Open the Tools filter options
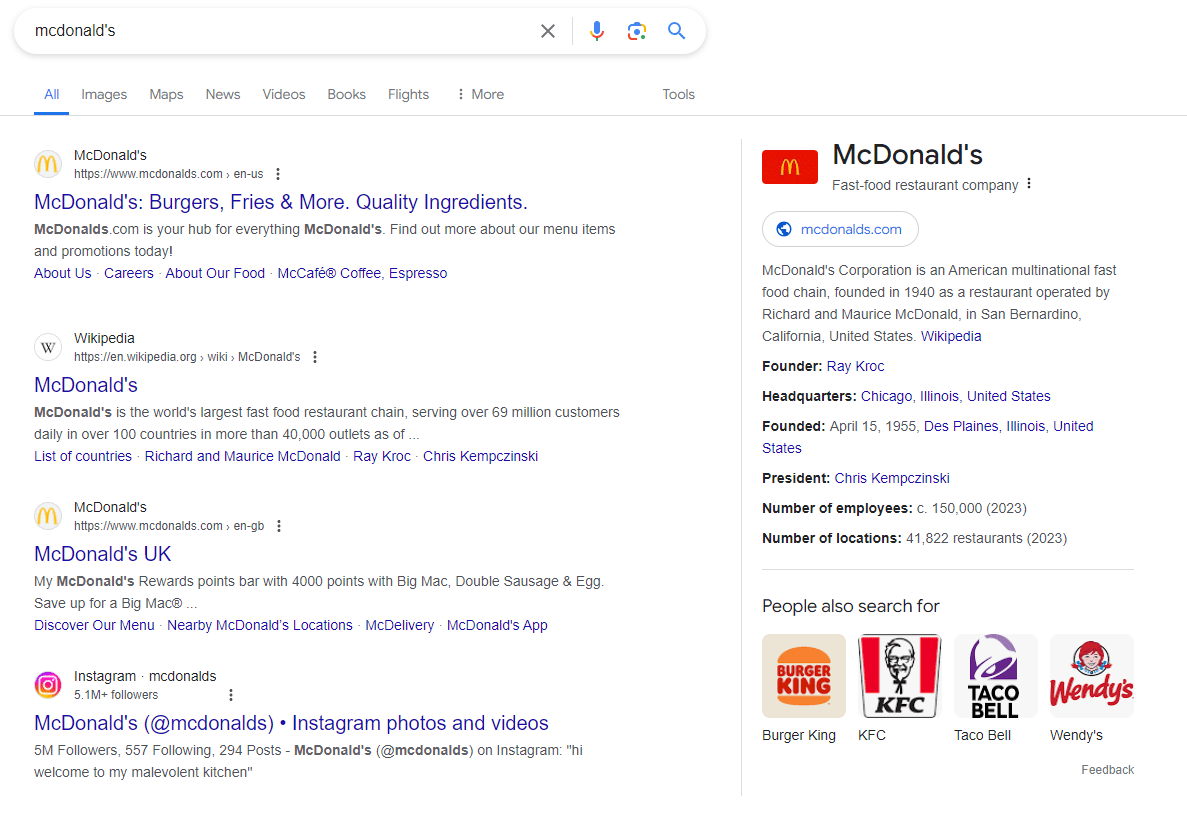Image resolution: width=1187 pixels, height=814 pixels. (678, 95)
